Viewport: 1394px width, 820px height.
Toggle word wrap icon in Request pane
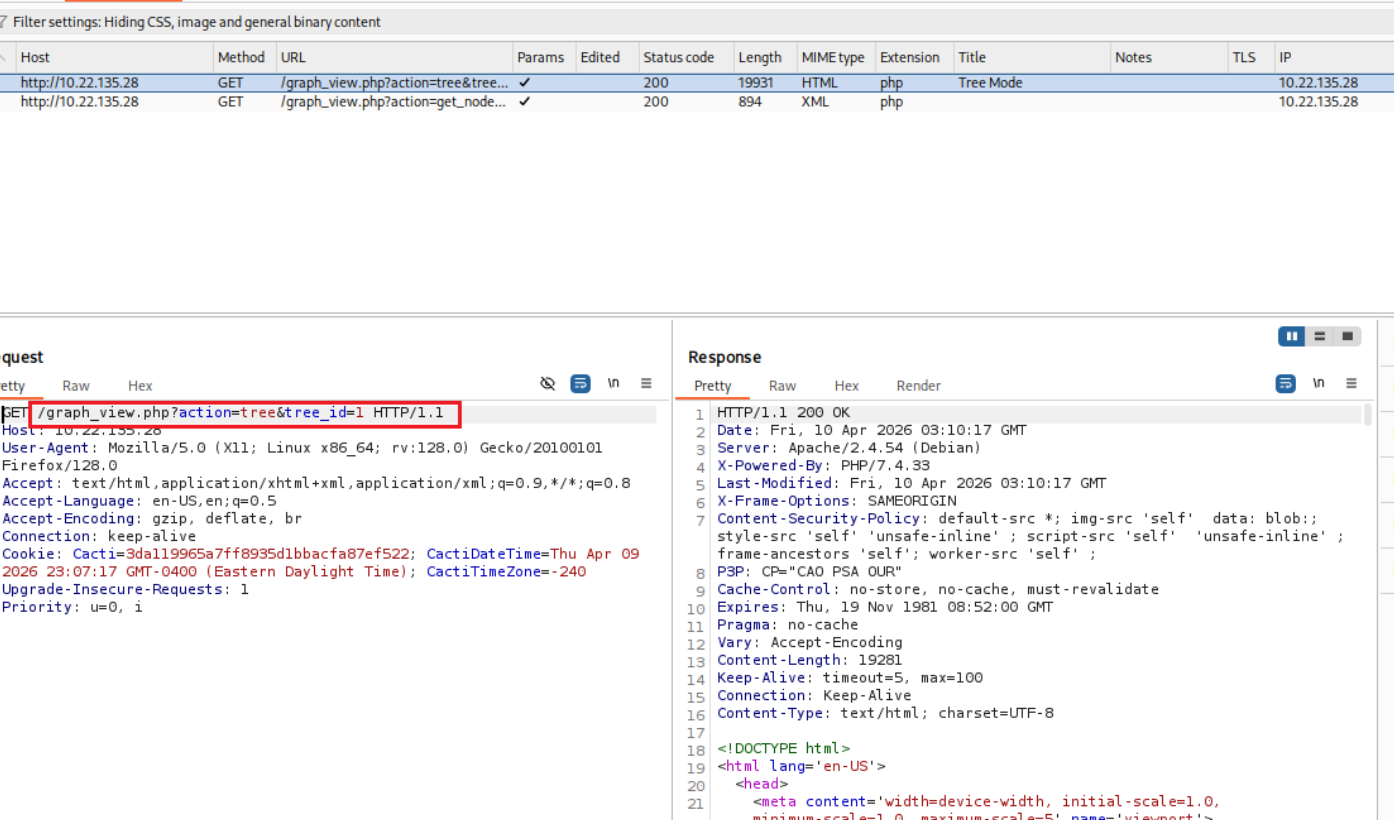(580, 384)
